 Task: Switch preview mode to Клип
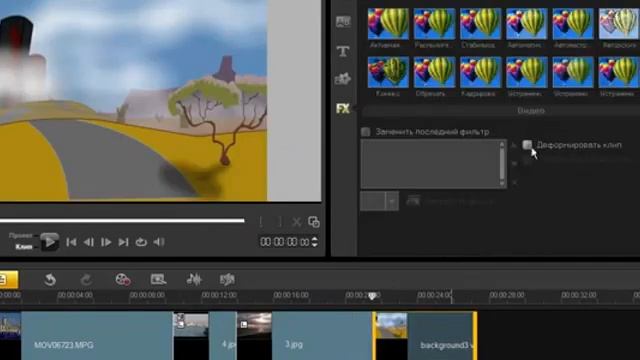[x=24, y=247]
